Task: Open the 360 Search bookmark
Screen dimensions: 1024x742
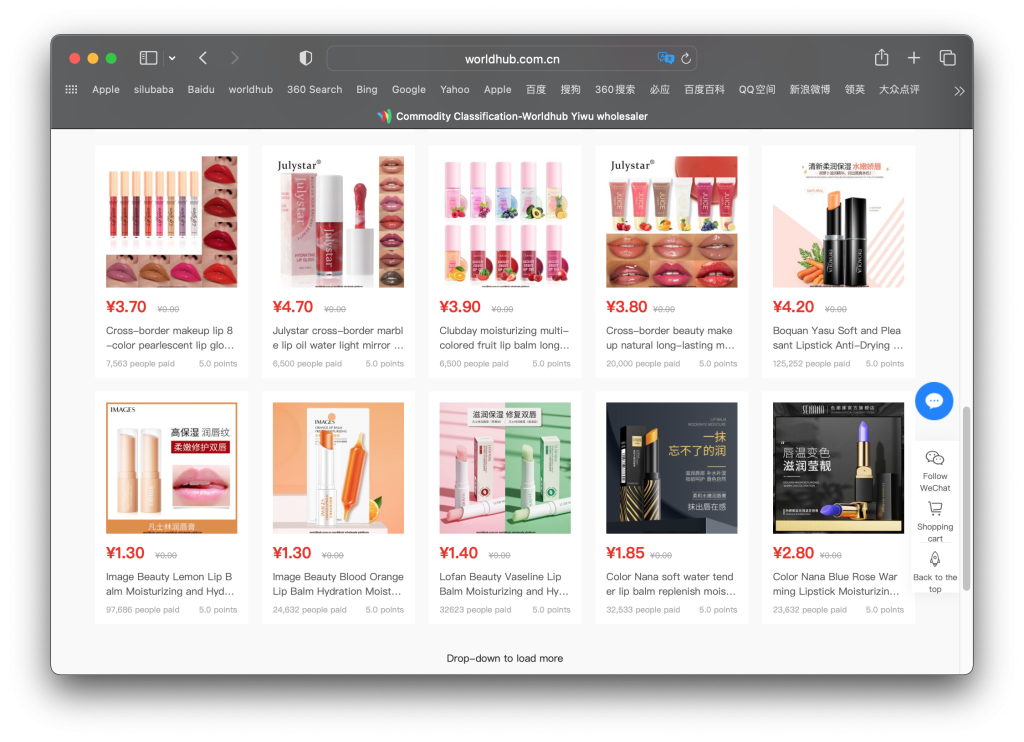Action: (x=314, y=89)
